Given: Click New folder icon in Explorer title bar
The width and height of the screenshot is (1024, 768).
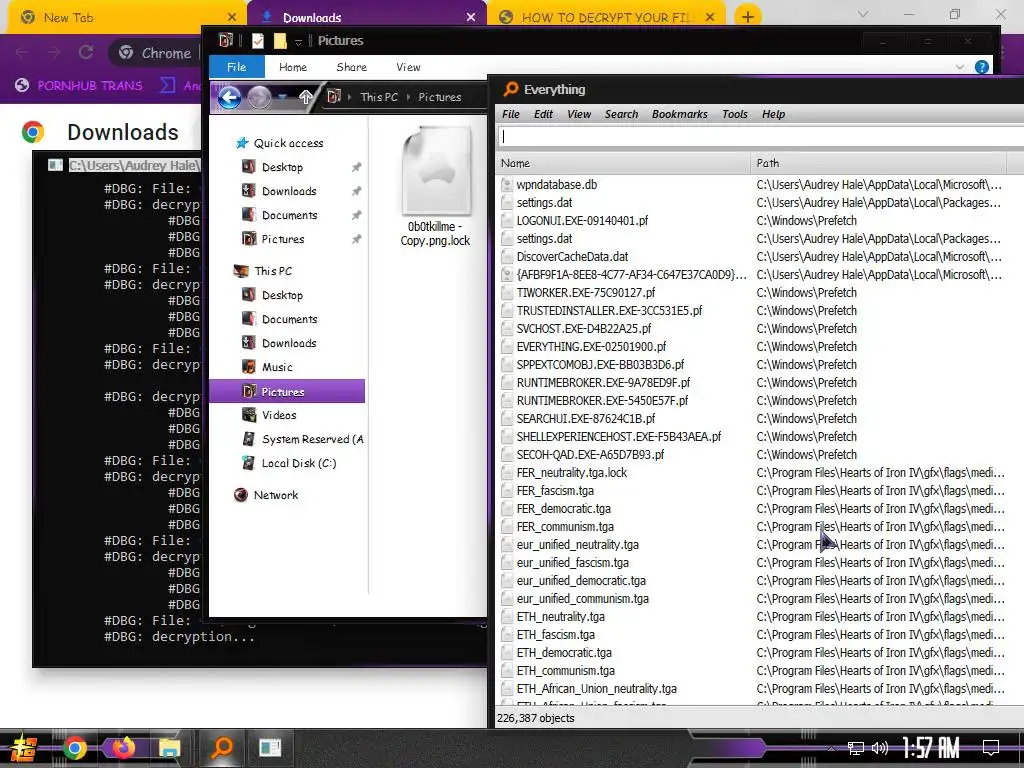Looking at the screenshot, I should pos(280,41).
